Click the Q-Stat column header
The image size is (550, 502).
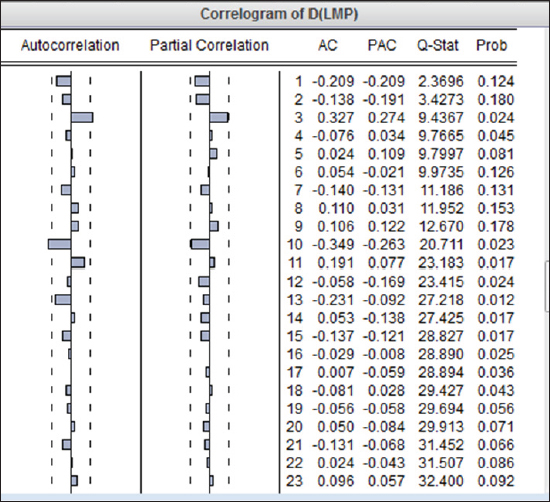click(x=438, y=46)
